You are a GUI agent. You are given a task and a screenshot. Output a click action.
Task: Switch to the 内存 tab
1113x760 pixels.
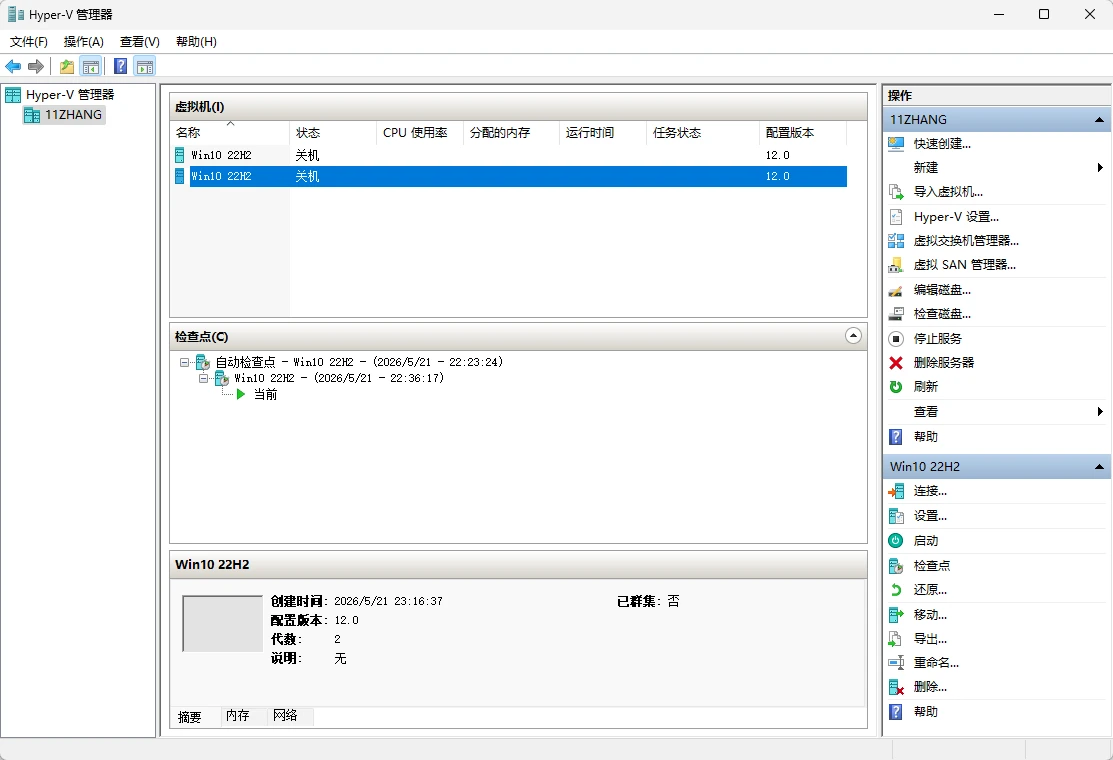pyautogui.click(x=238, y=716)
